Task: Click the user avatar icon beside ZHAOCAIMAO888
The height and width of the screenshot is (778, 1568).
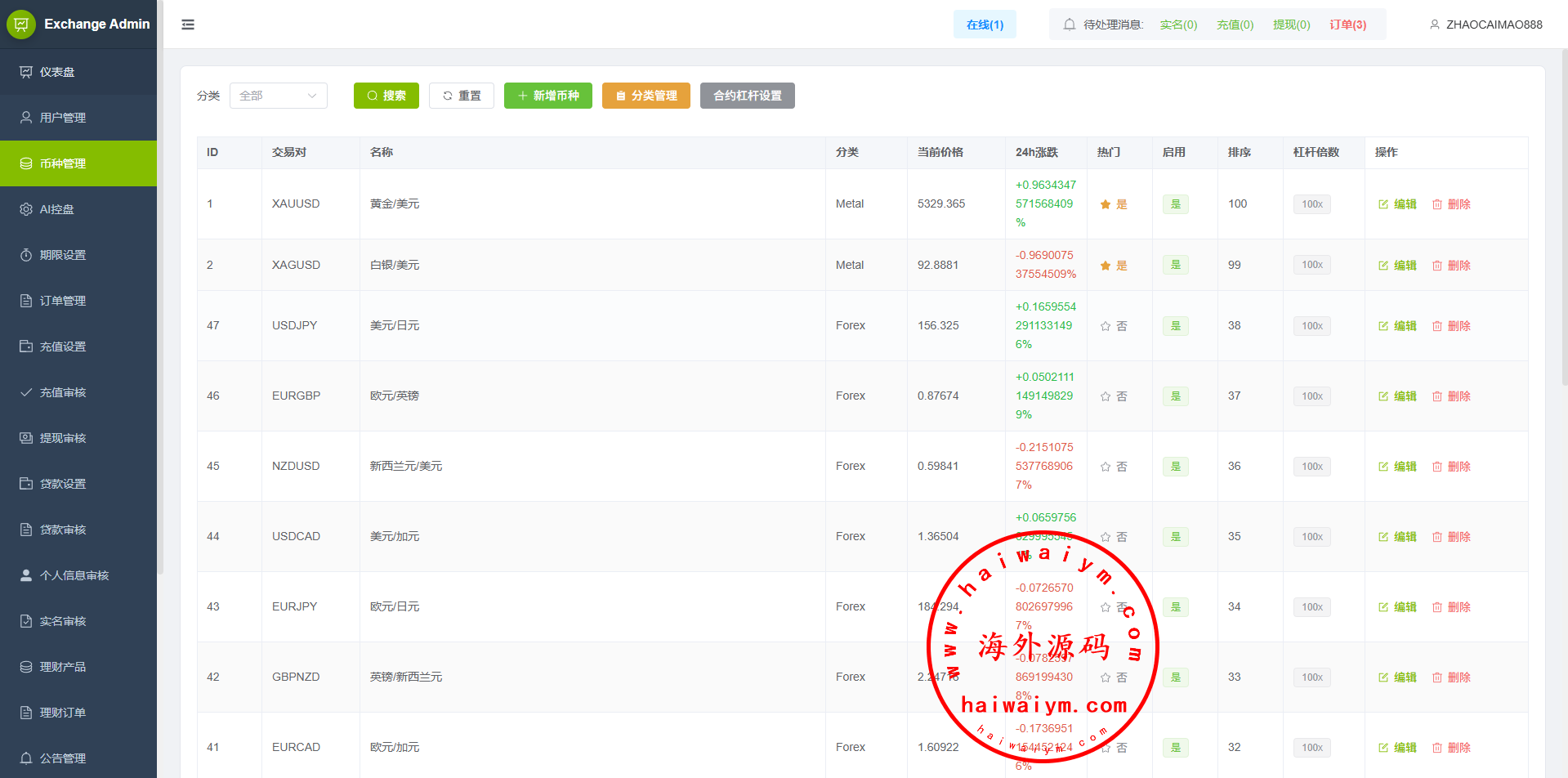Action: 1434,25
